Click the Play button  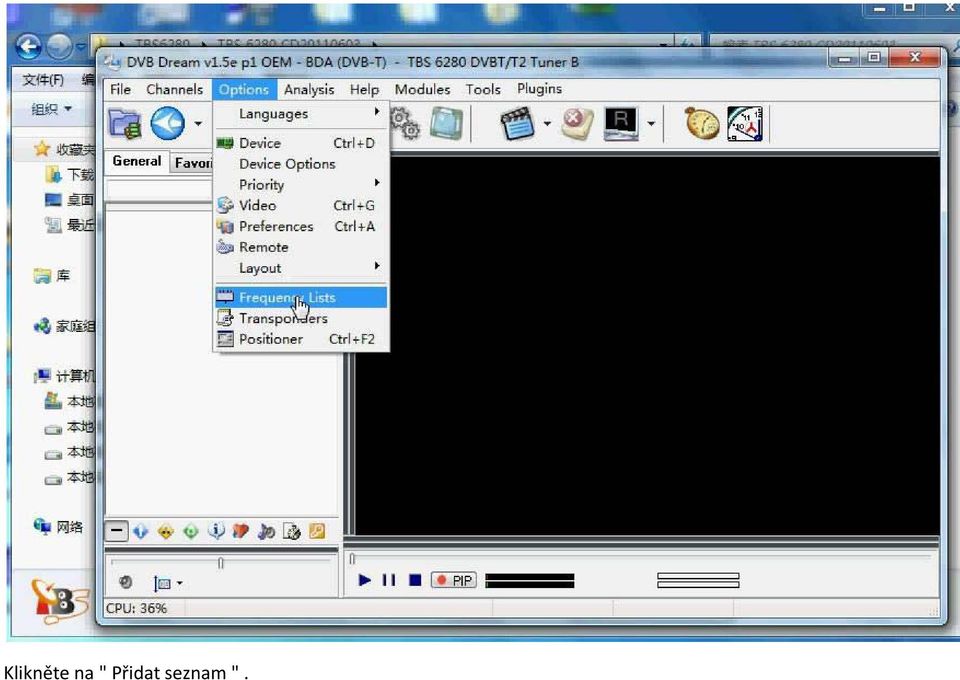coord(364,580)
